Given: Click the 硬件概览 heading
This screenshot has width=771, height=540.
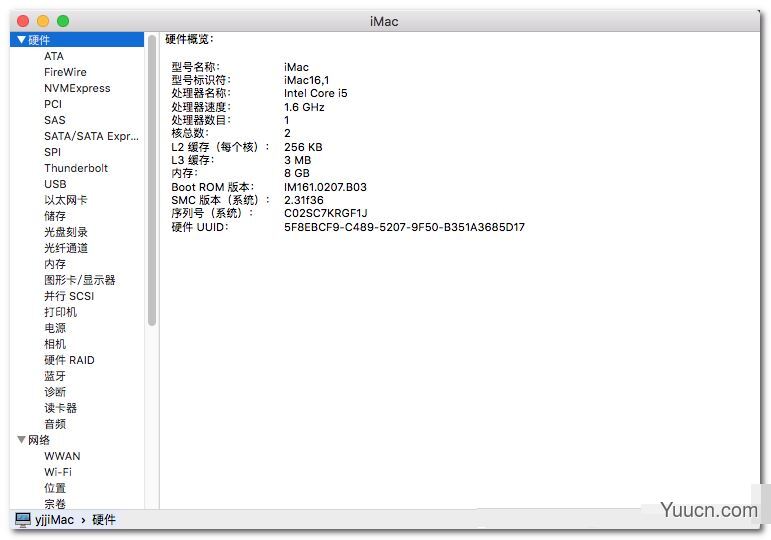Looking at the screenshot, I should pyautogui.click(x=189, y=39).
